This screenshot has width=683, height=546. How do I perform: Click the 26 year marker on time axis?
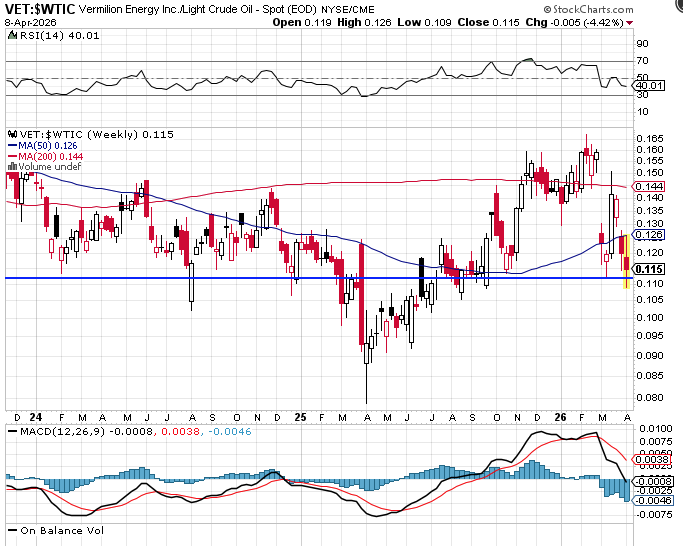tap(560, 417)
